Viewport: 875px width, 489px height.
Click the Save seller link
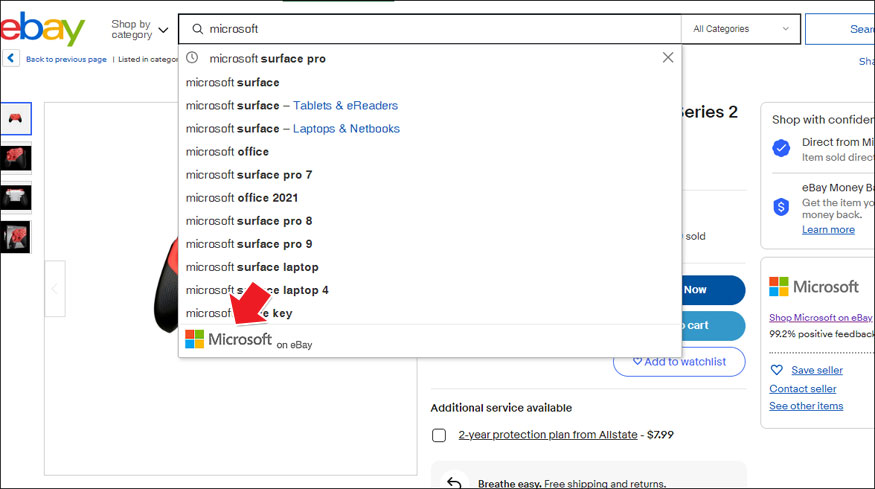point(817,370)
